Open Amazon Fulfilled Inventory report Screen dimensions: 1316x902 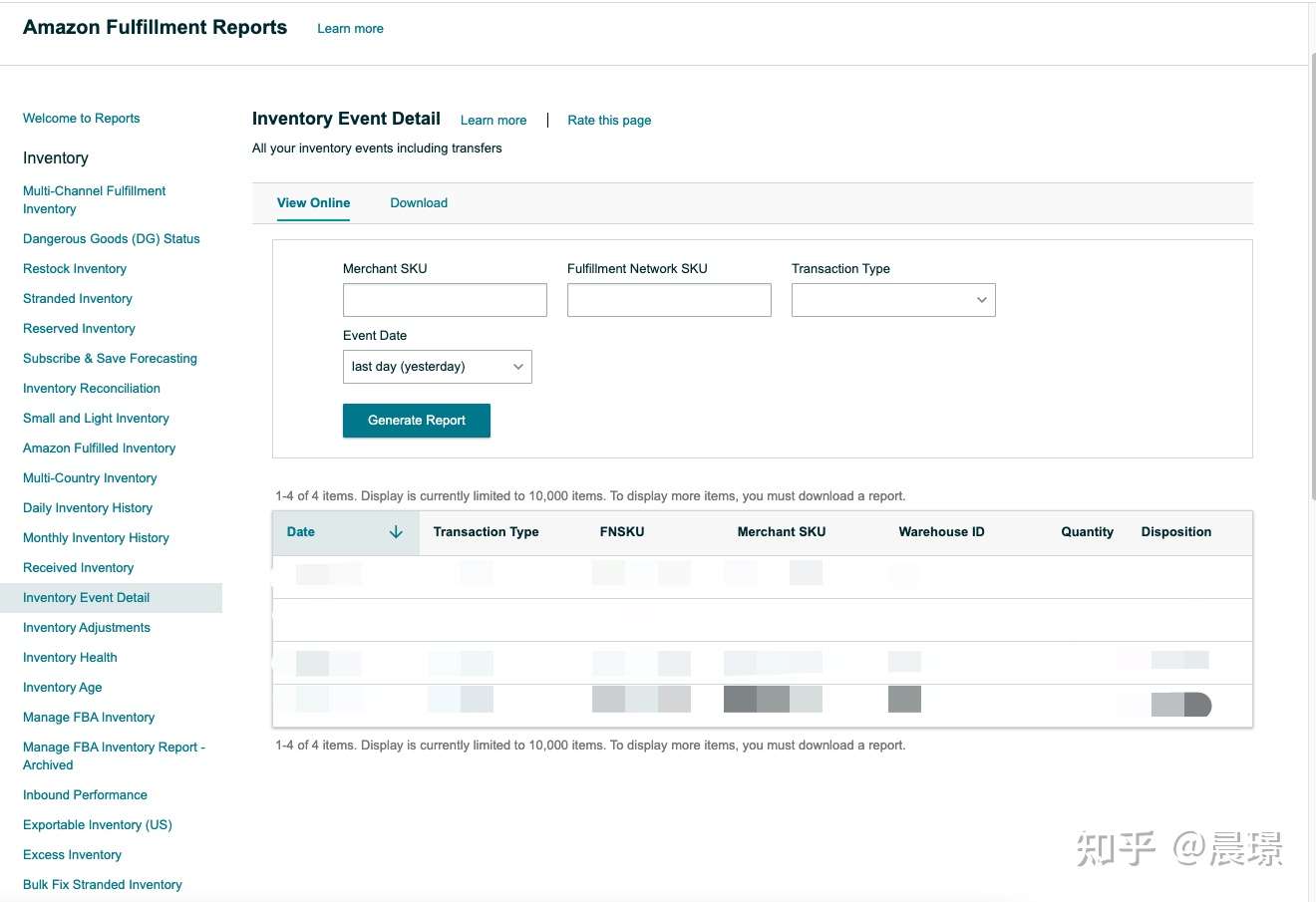point(100,449)
